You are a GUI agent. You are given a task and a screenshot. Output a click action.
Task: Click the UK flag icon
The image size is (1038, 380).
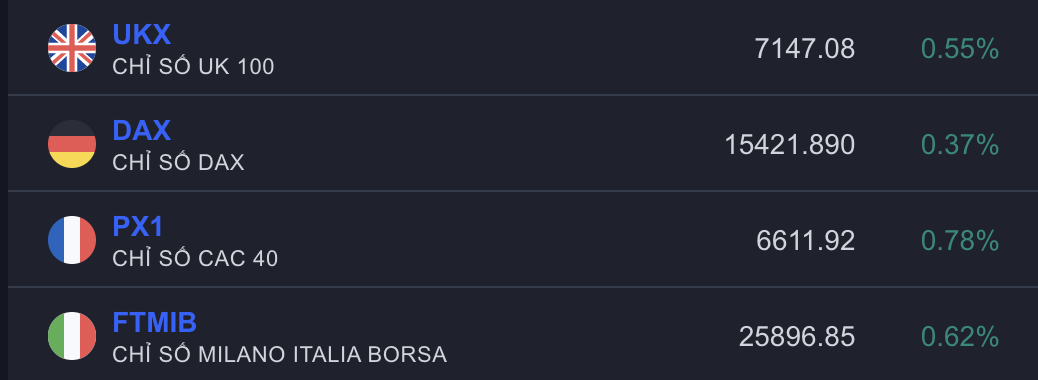pos(72,48)
